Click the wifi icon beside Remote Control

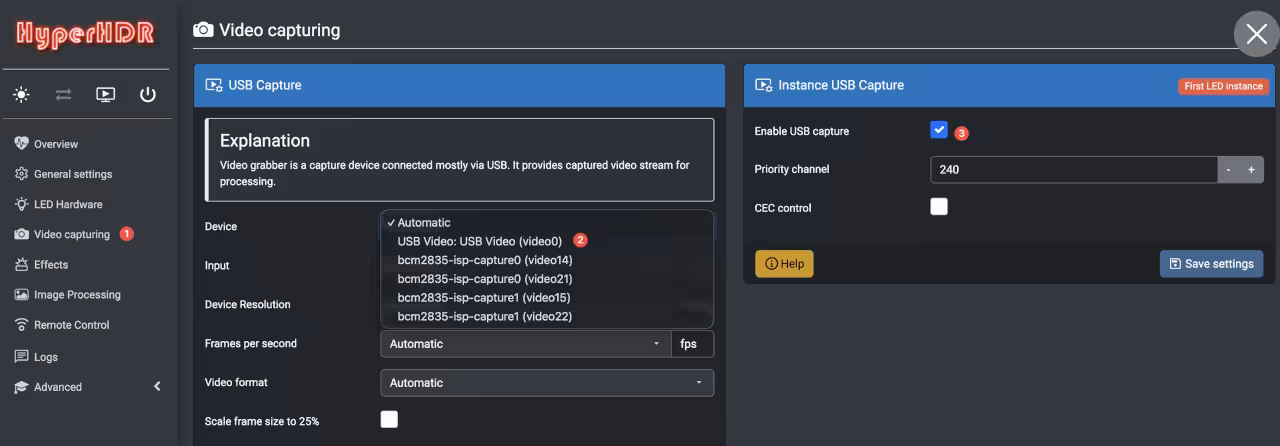[22, 325]
